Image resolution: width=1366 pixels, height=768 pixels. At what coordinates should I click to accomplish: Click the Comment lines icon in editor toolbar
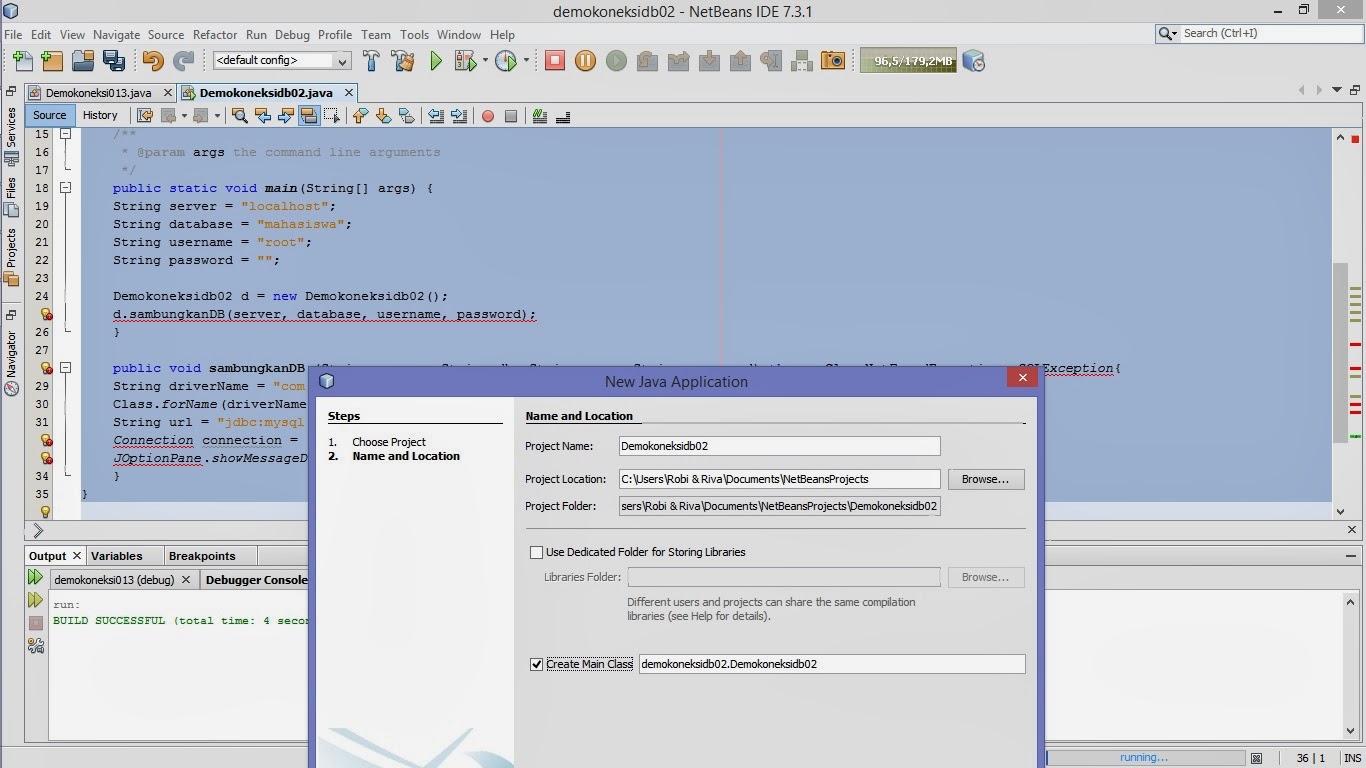(x=540, y=116)
